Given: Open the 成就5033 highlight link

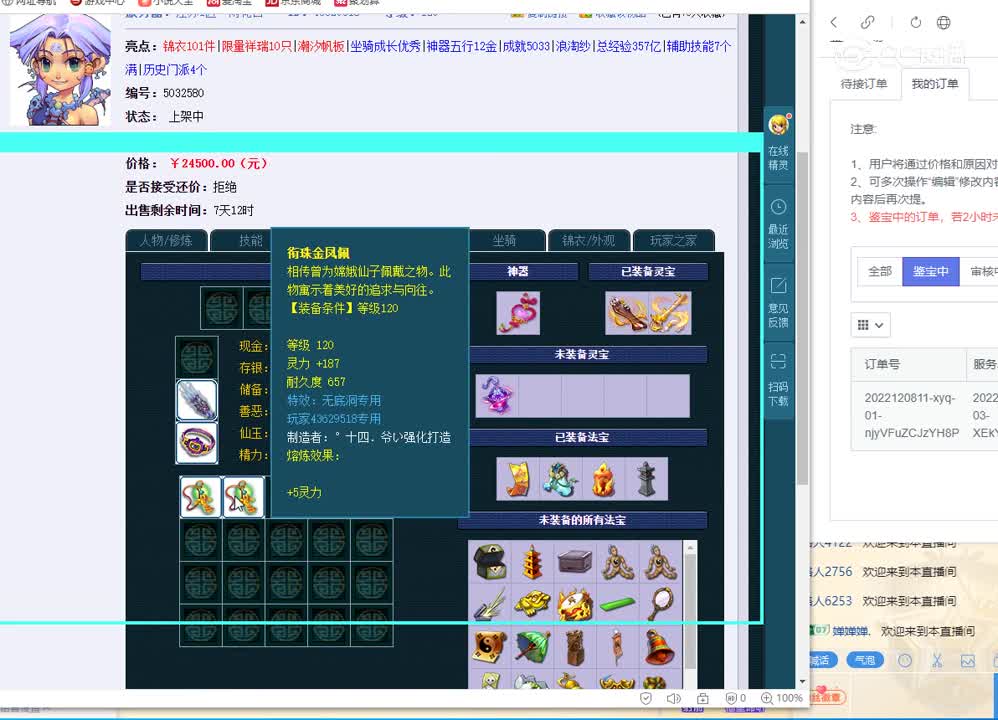Looking at the screenshot, I should pos(526,46).
